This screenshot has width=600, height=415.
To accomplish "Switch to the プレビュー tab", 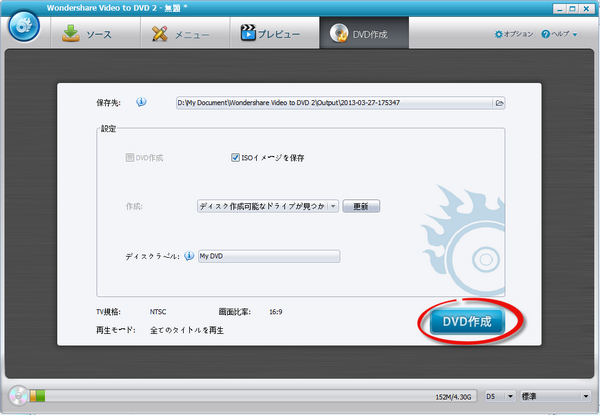I will coord(275,34).
